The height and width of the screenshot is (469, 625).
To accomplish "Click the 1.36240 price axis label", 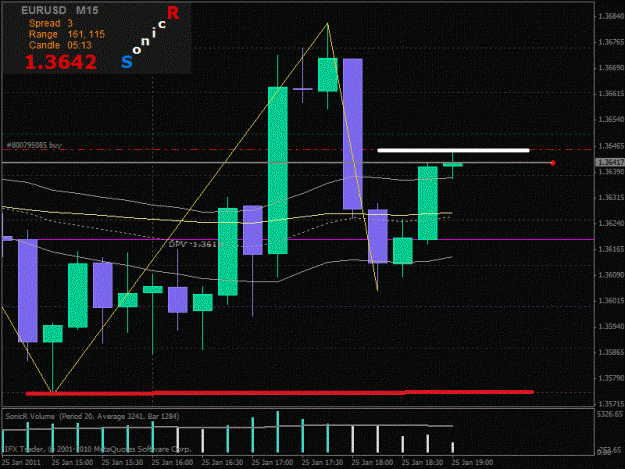I will (x=611, y=223).
